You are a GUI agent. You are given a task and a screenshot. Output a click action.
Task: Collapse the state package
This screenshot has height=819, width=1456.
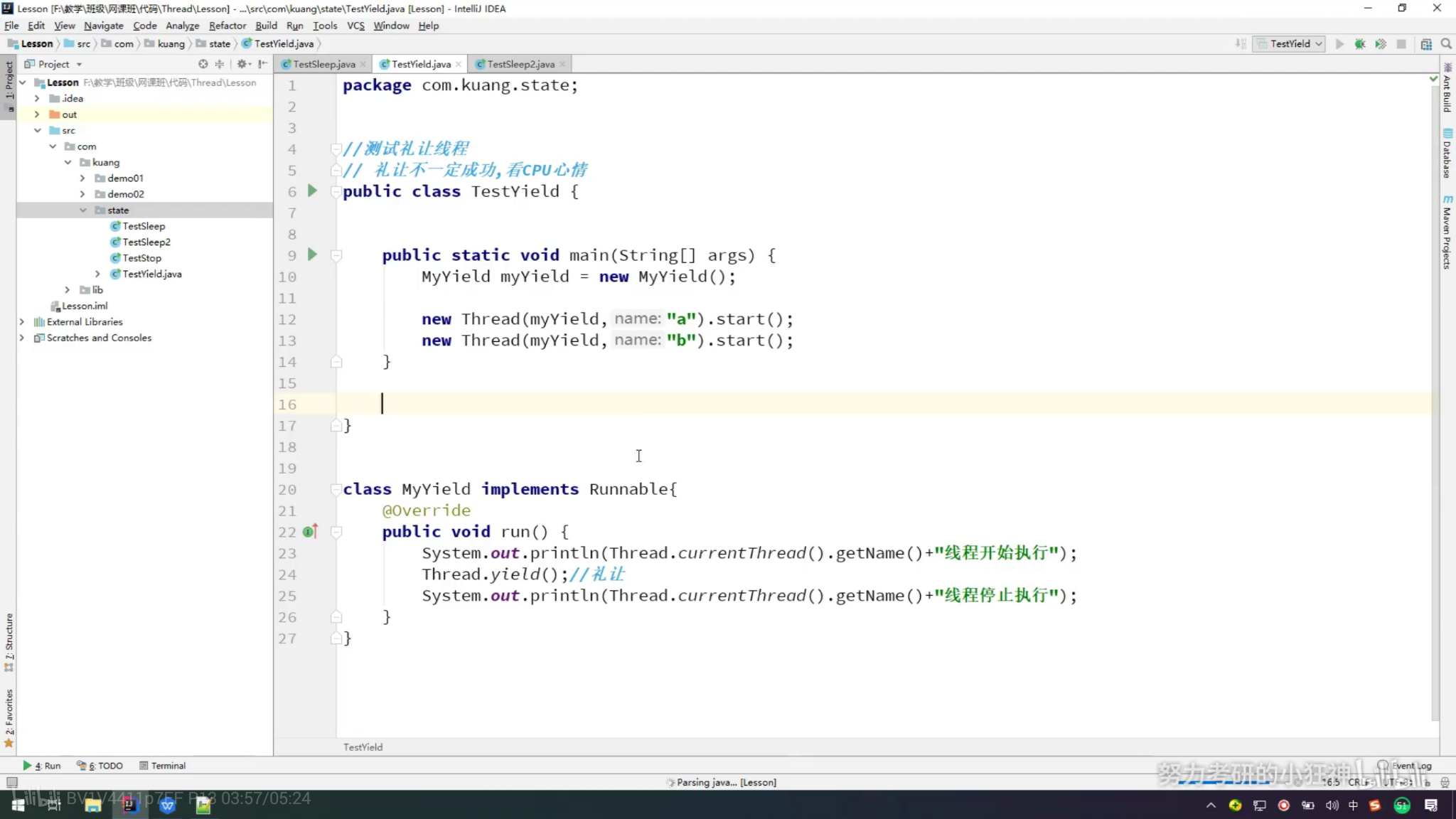pos(82,210)
